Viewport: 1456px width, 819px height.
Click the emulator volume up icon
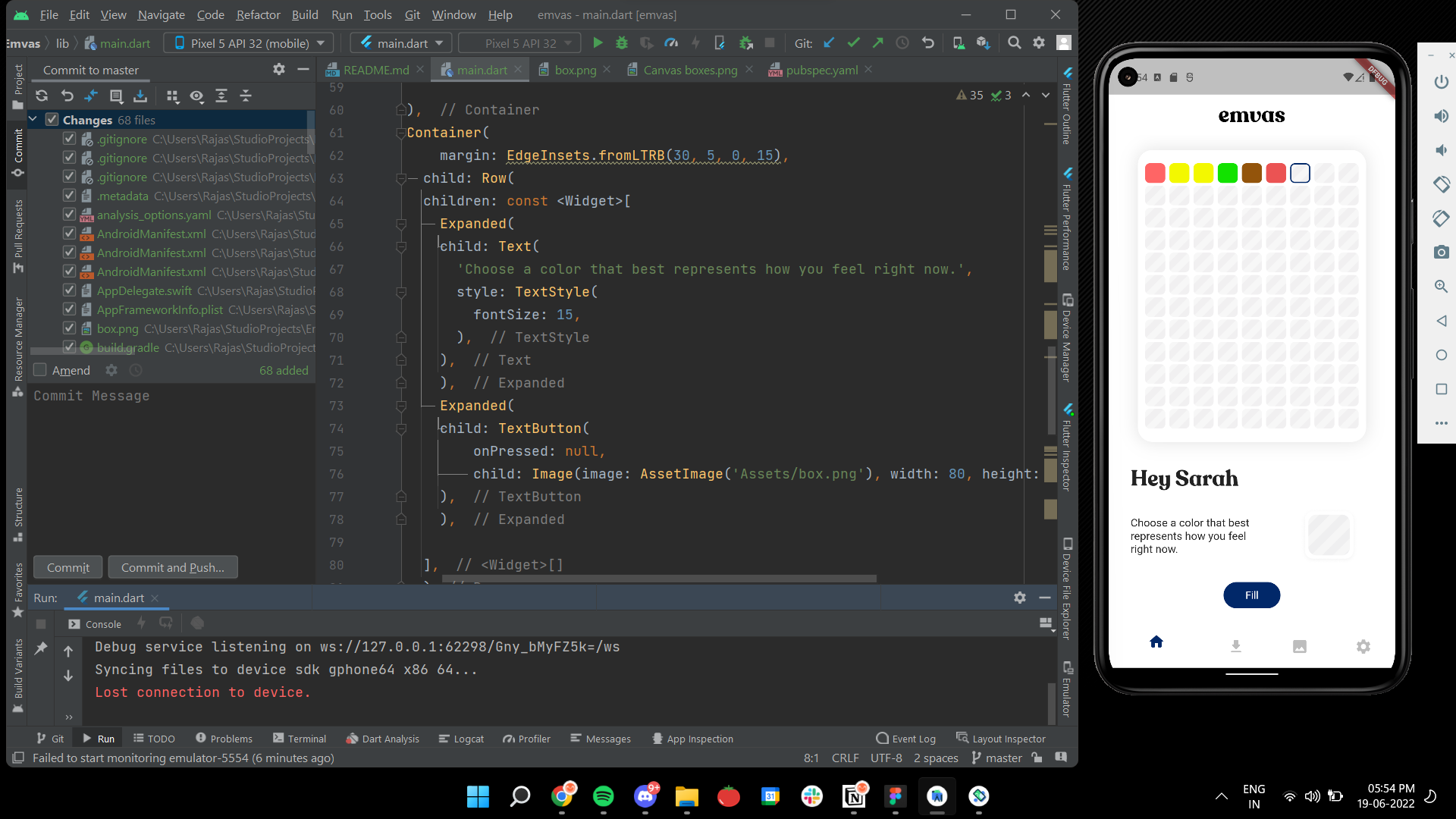(x=1441, y=116)
